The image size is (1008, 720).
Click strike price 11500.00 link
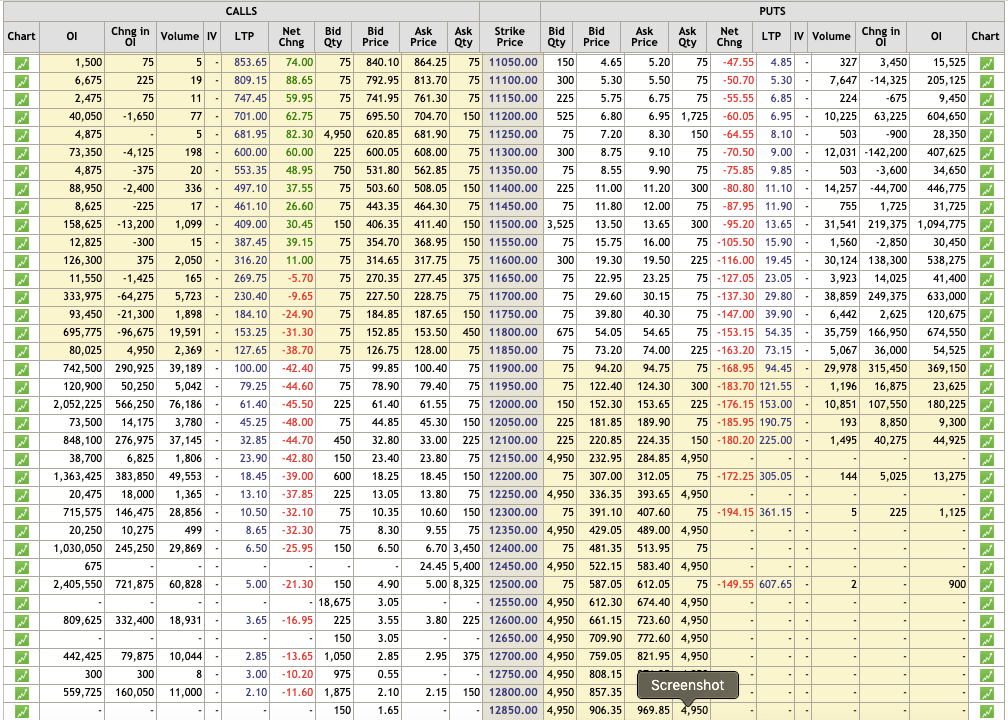click(x=513, y=224)
